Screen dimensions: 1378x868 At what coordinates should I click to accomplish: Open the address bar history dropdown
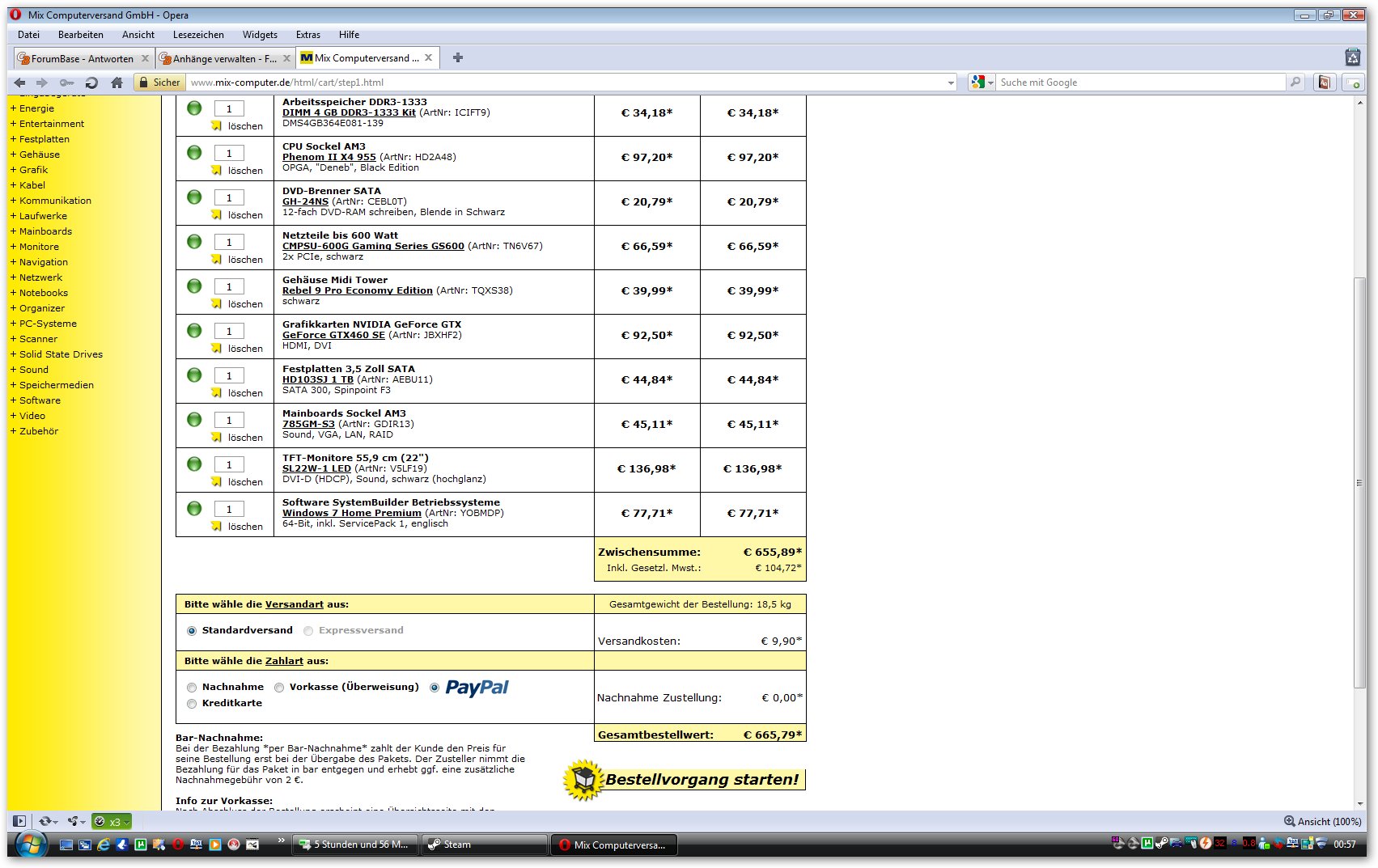click(x=951, y=83)
